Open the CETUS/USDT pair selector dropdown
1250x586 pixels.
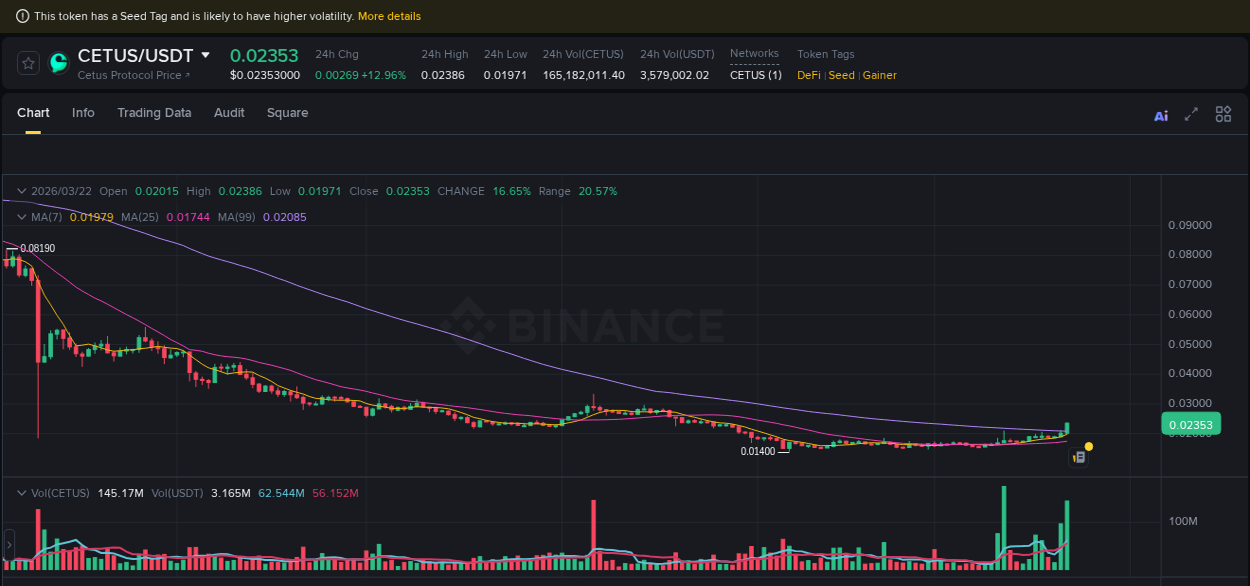tap(205, 55)
